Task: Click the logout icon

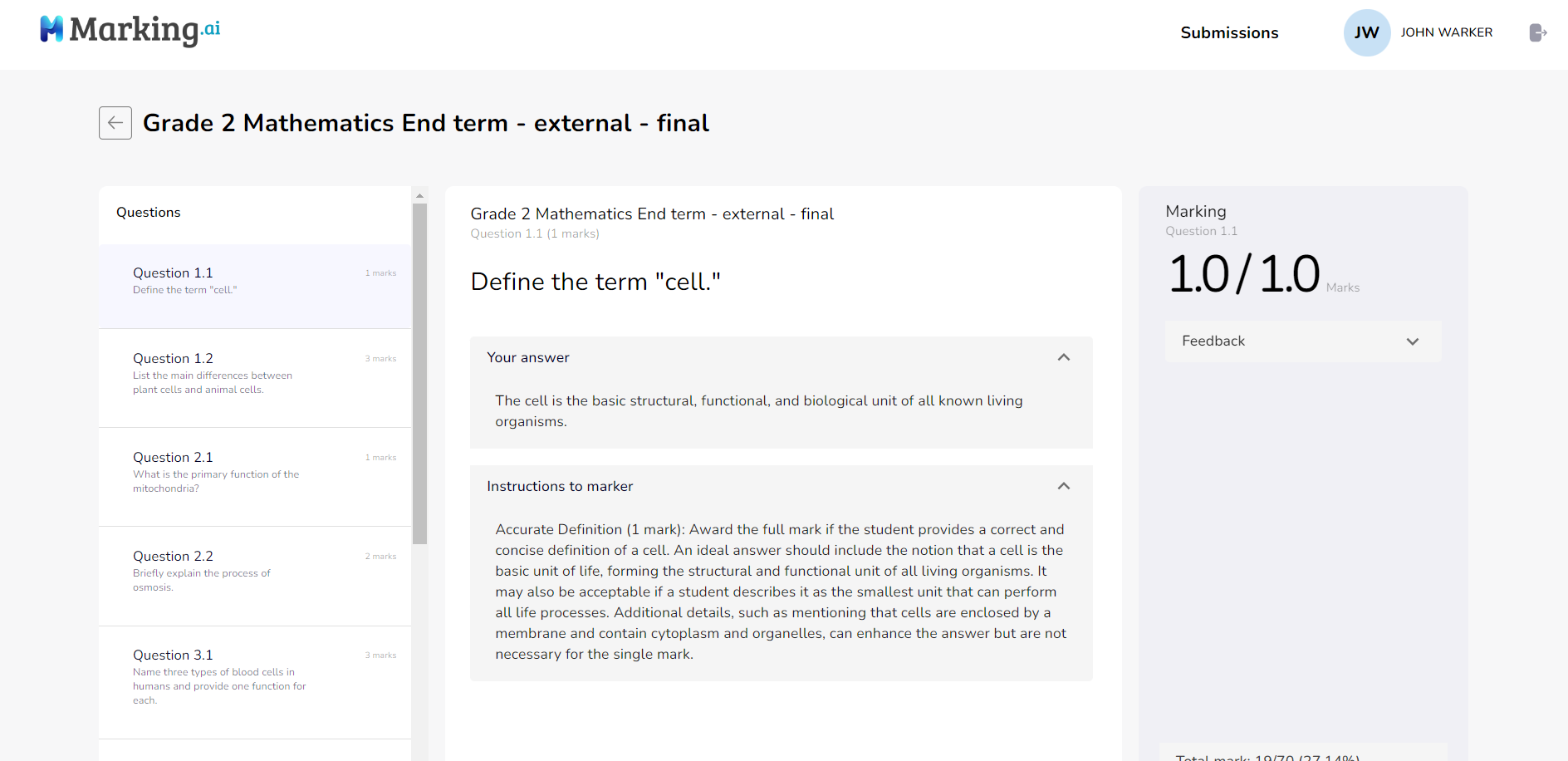Action: coord(1537,32)
